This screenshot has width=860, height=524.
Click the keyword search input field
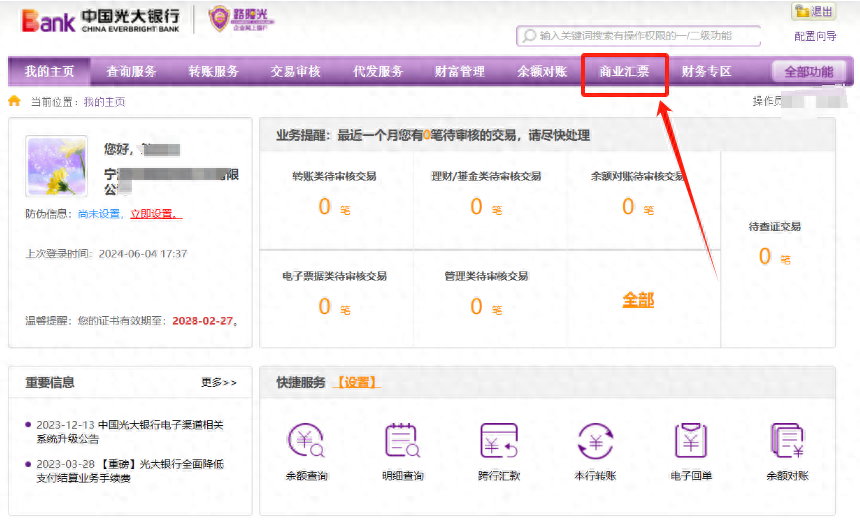(x=645, y=36)
